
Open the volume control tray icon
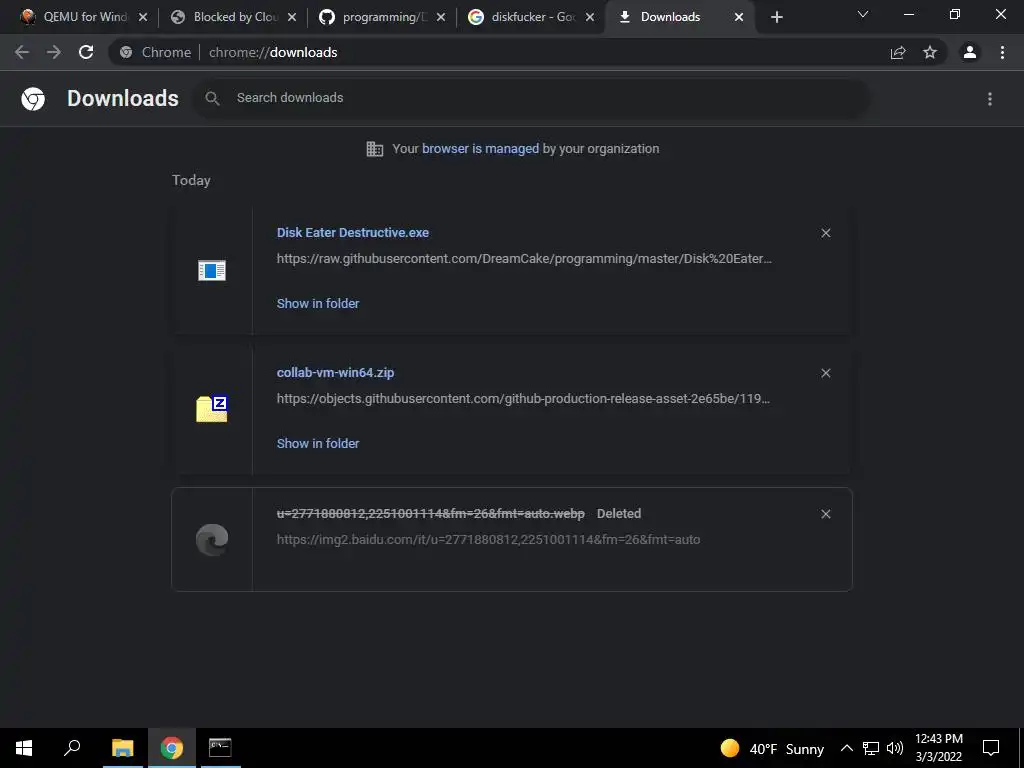895,748
